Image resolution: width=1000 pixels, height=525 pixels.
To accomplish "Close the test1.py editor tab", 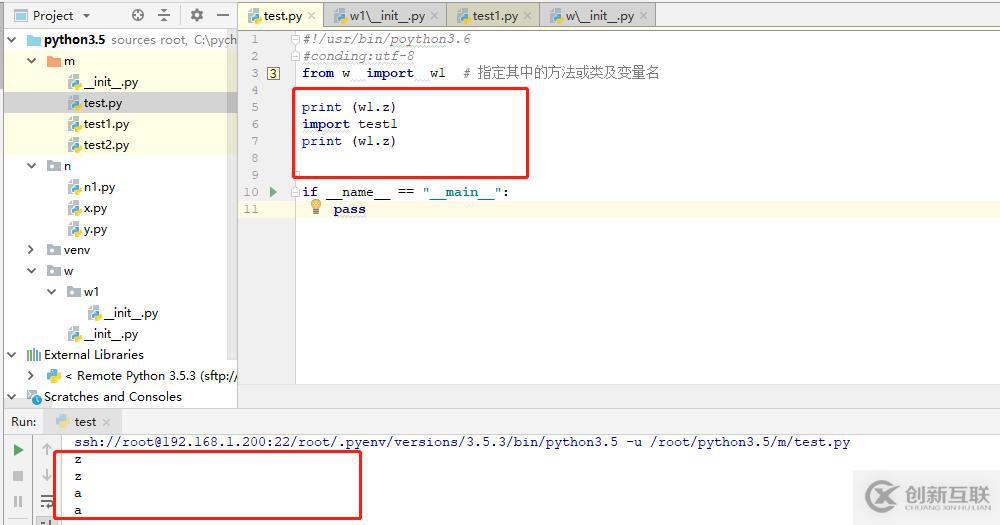I will tap(527, 16).
